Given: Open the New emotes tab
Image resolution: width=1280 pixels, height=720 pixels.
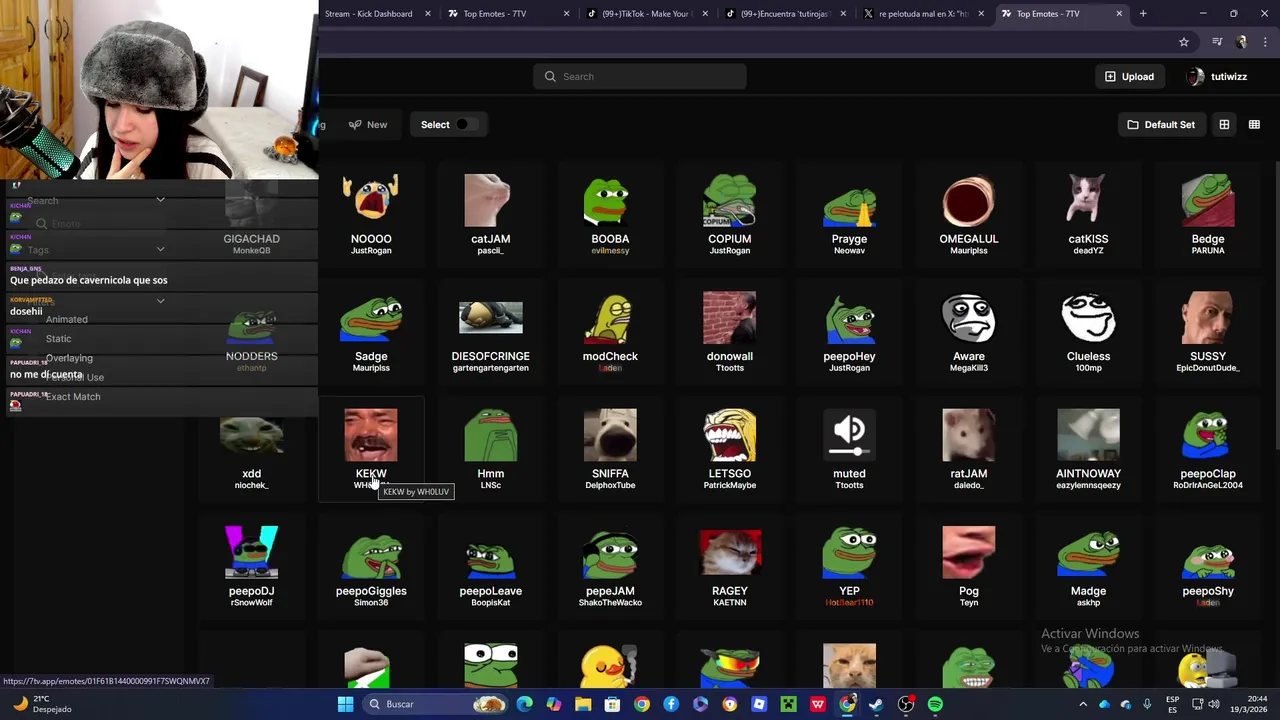Looking at the screenshot, I should click(x=368, y=125).
